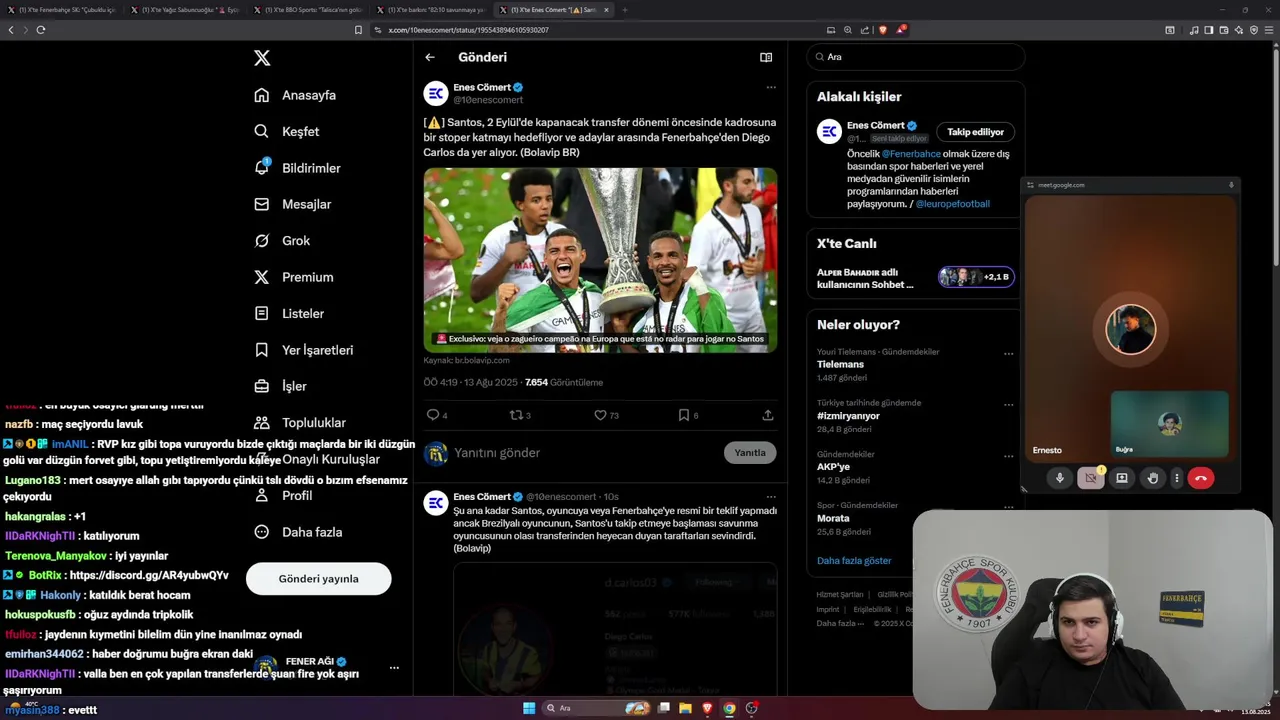Open the @Fenerbahce mention link
This screenshot has height=720, width=1280.
click(911, 154)
